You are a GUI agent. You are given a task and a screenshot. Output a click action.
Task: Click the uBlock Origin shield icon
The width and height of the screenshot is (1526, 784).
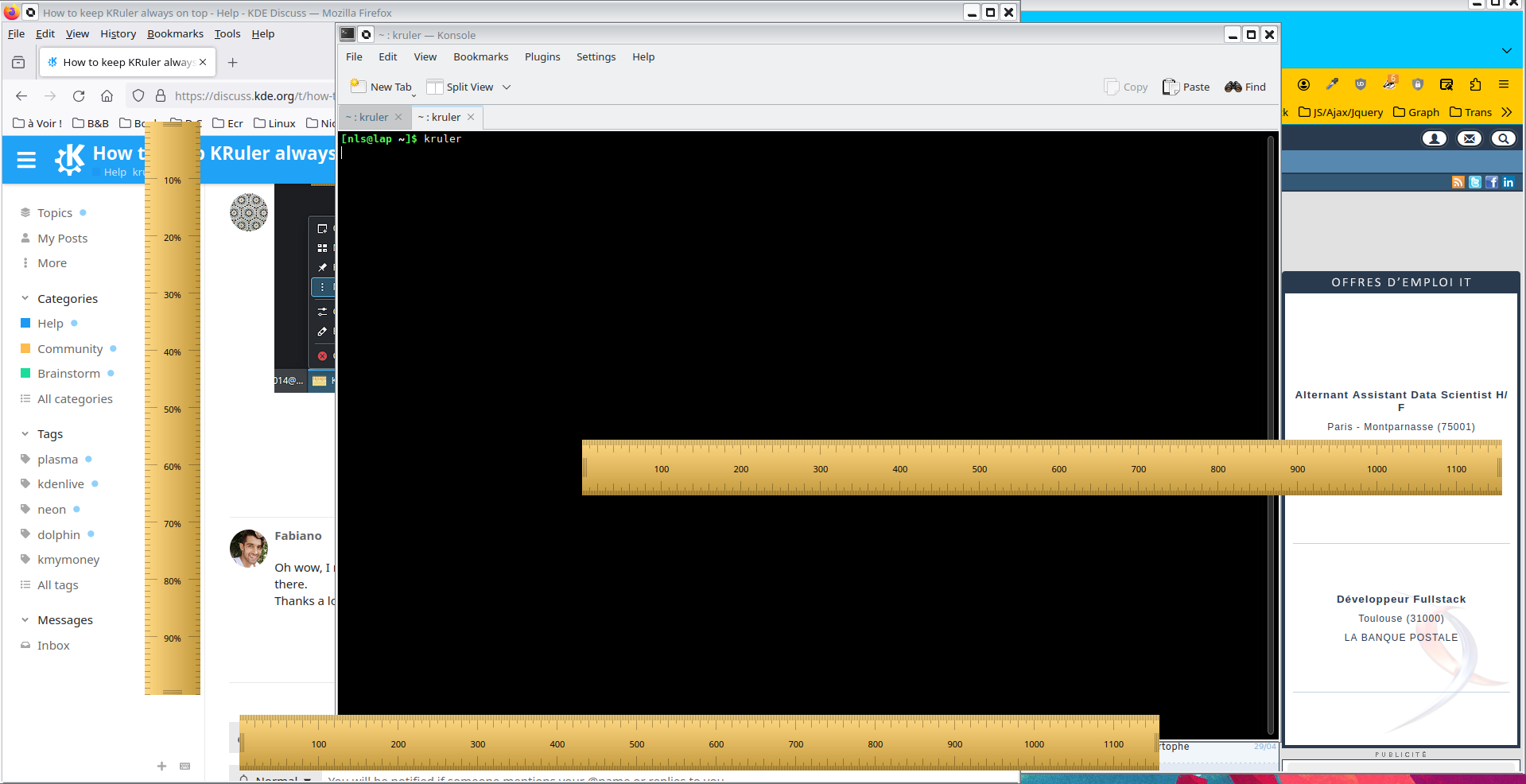(x=1361, y=84)
